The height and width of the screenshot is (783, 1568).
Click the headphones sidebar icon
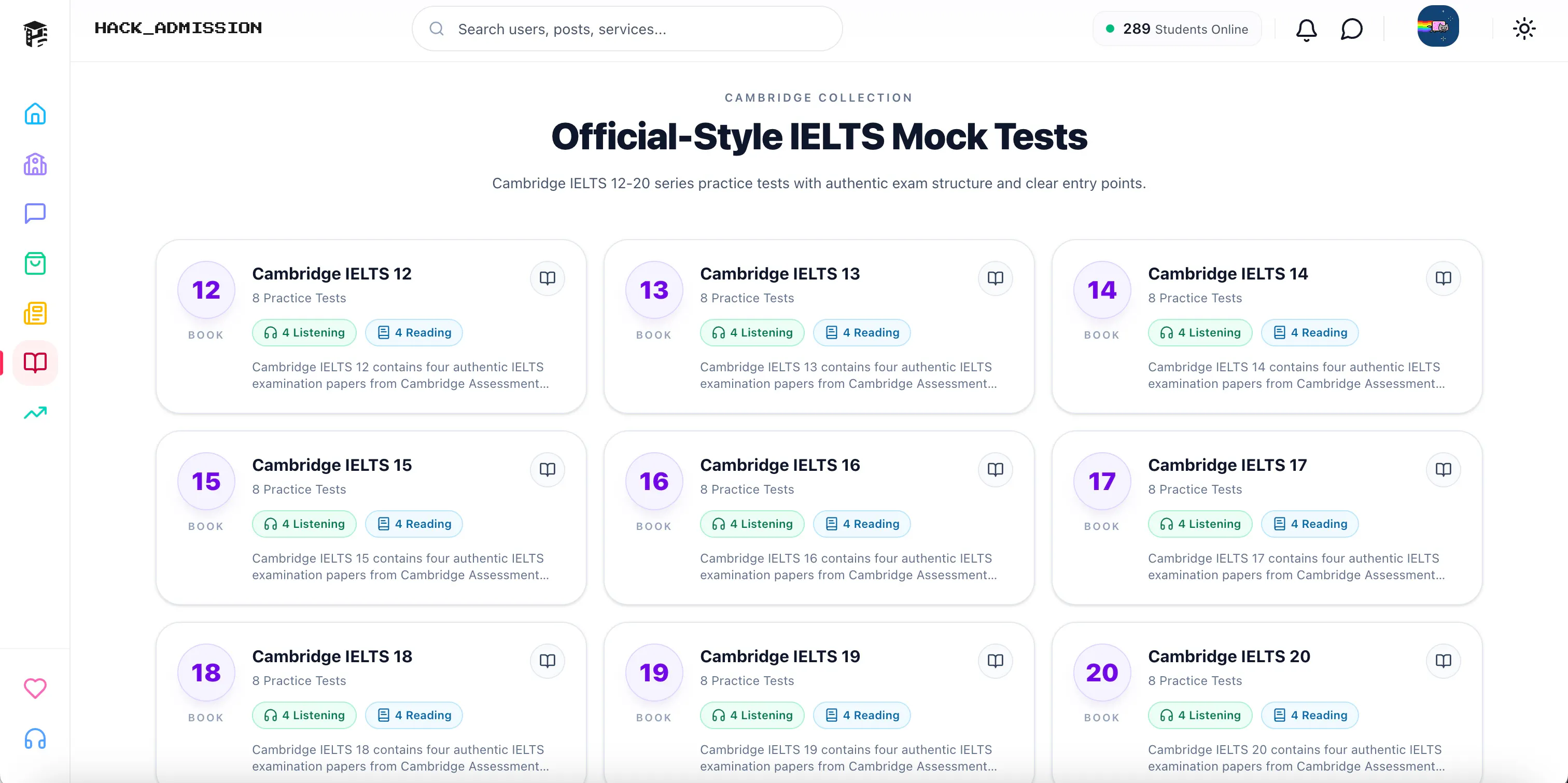[x=35, y=738]
